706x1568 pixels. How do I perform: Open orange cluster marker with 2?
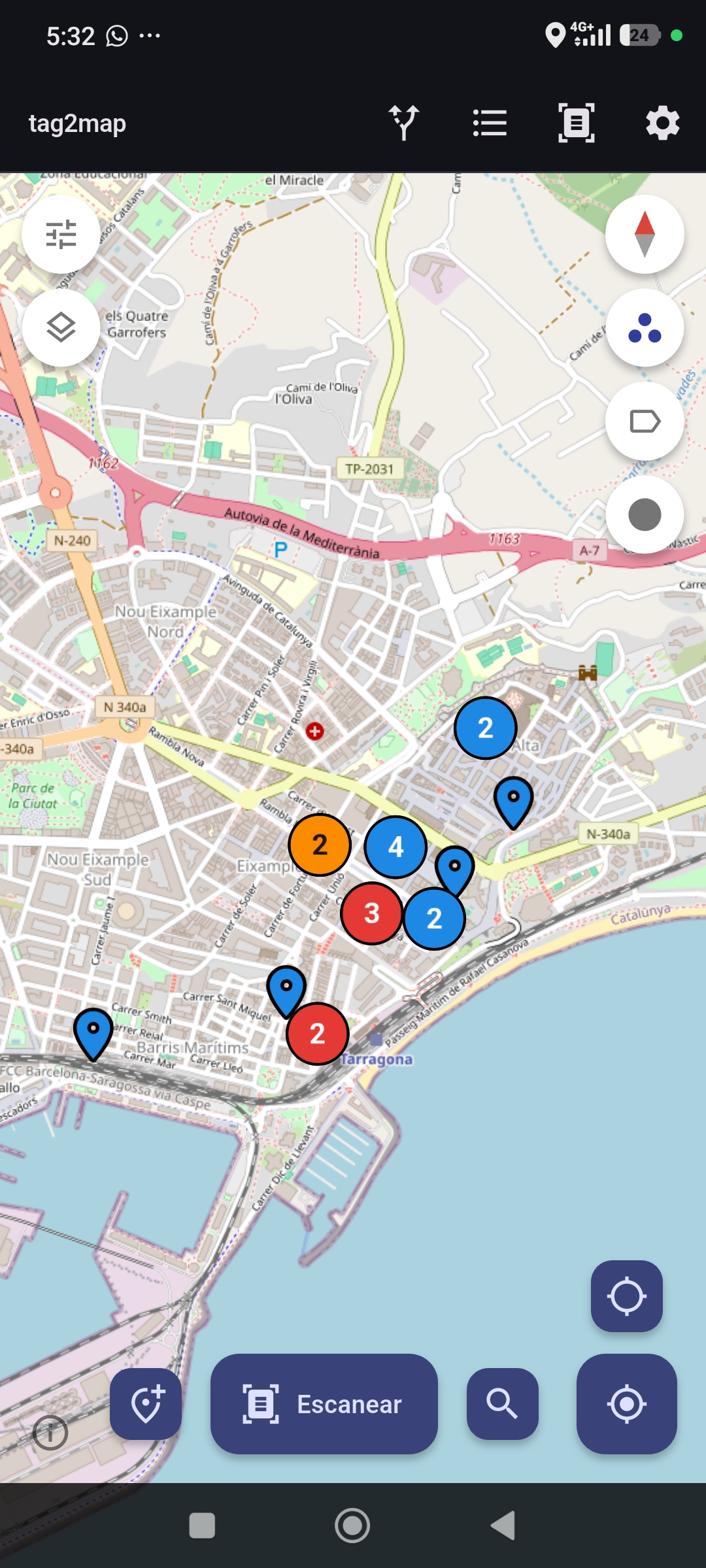point(320,845)
